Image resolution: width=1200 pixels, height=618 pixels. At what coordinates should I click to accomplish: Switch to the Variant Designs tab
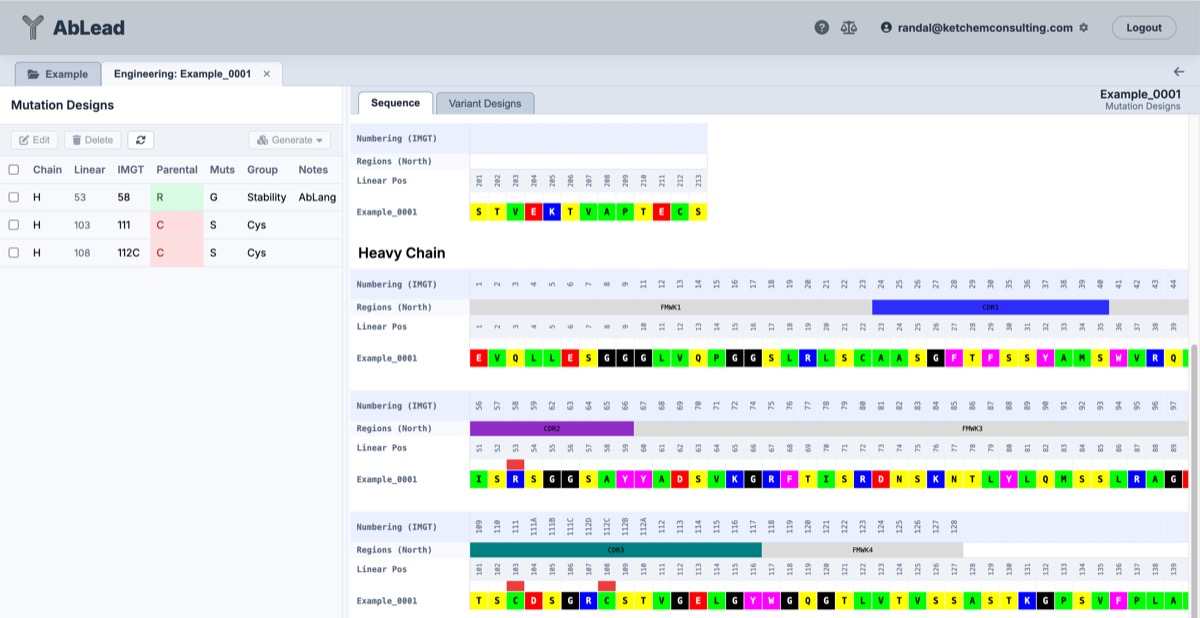point(485,103)
